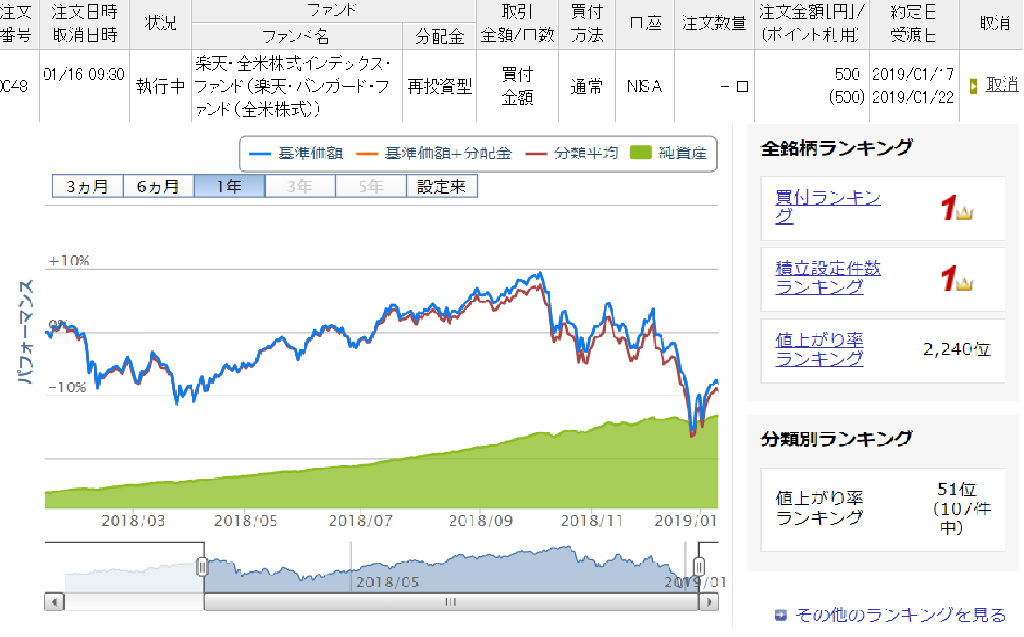Click the 通常 purchase method cell
Viewport: 1024px width, 637px height.
click(586, 86)
